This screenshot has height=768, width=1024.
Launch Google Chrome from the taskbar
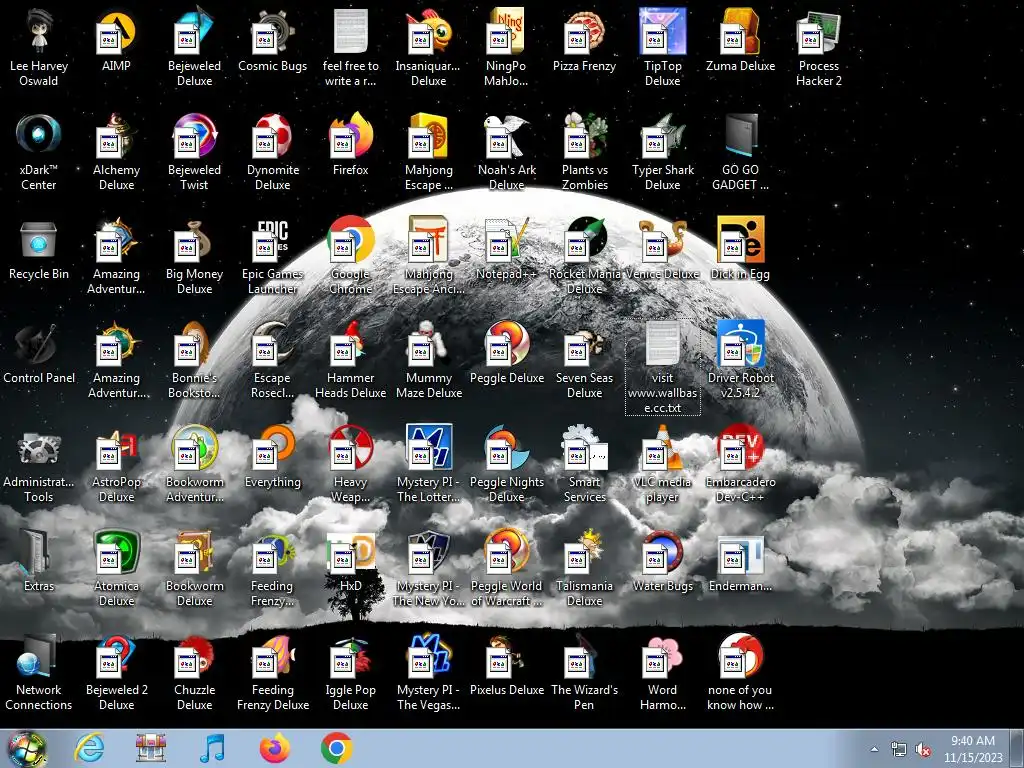tap(337, 748)
